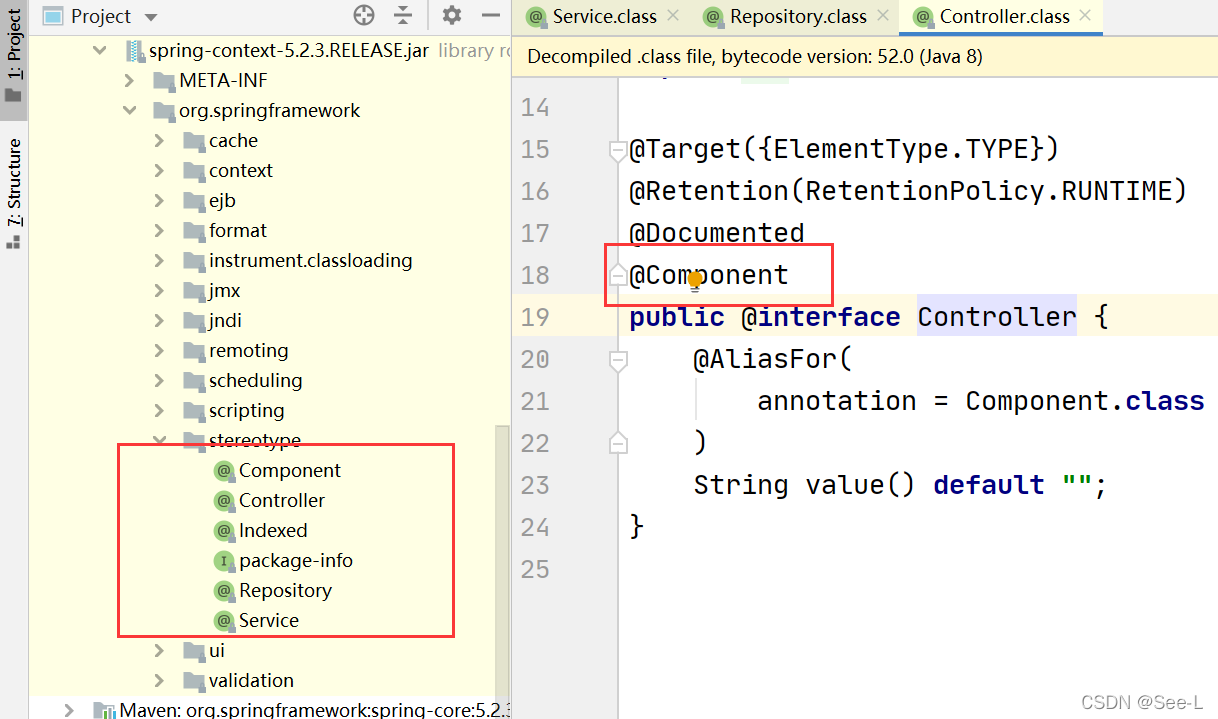Image resolution: width=1218 pixels, height=719 pixels.
Task: Fold annotations at line 15 gutter
Action: coord(618,150)
